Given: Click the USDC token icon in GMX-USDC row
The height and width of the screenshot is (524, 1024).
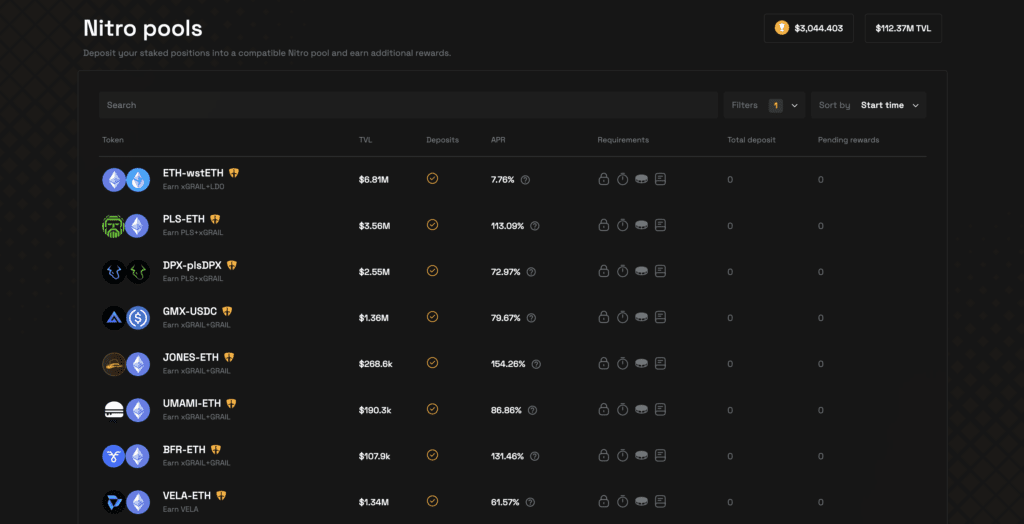Looking at the screenshot, I should point(138,318).
